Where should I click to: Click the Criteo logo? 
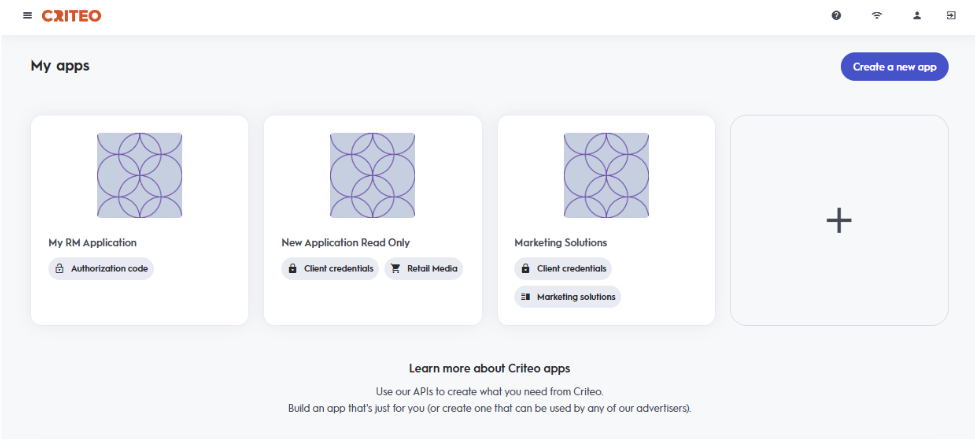[x=71, y=16]
